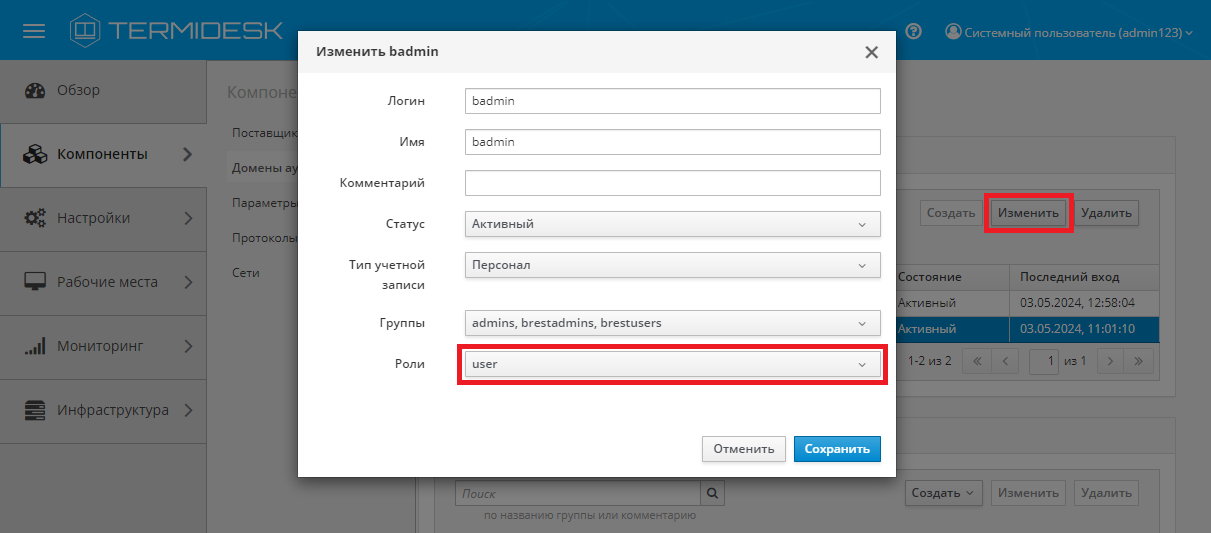This screenshot has width=1211, height=533.
Task: Open the Роли dropdown
Action: [x=672, y=364]
